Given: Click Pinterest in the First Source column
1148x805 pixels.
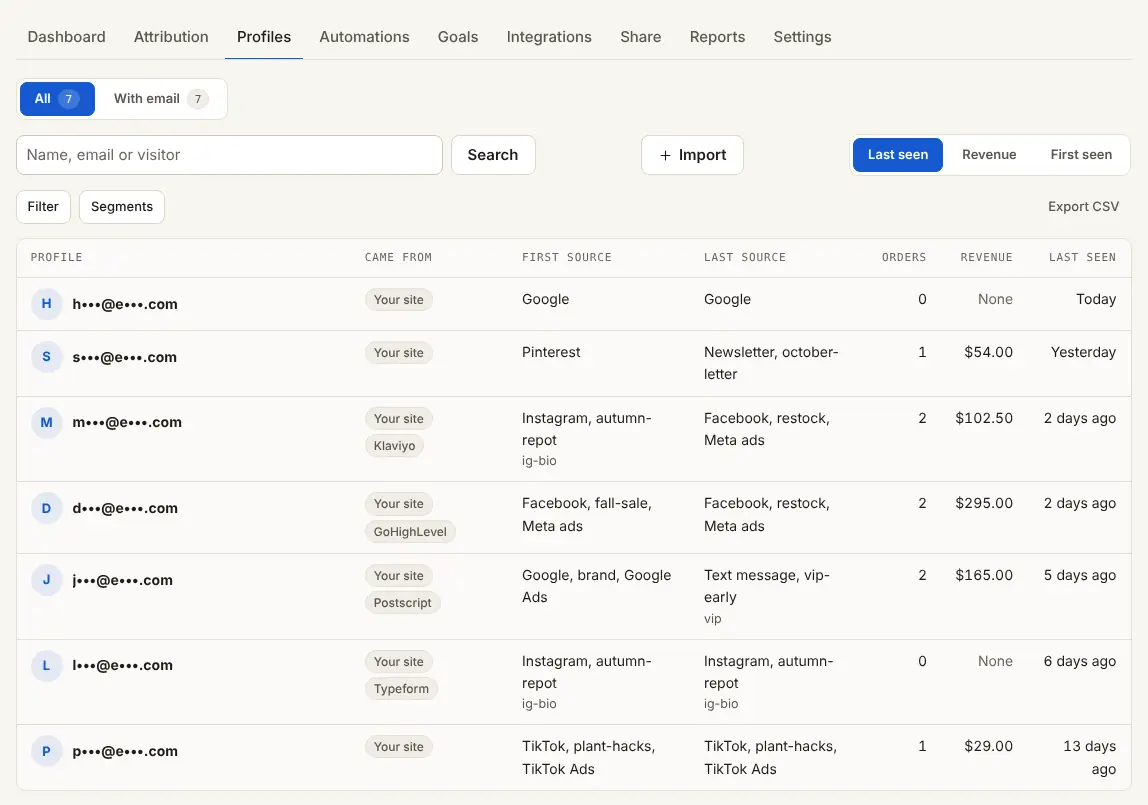Looking at the screenshot, I should click(x=551, y=352).
